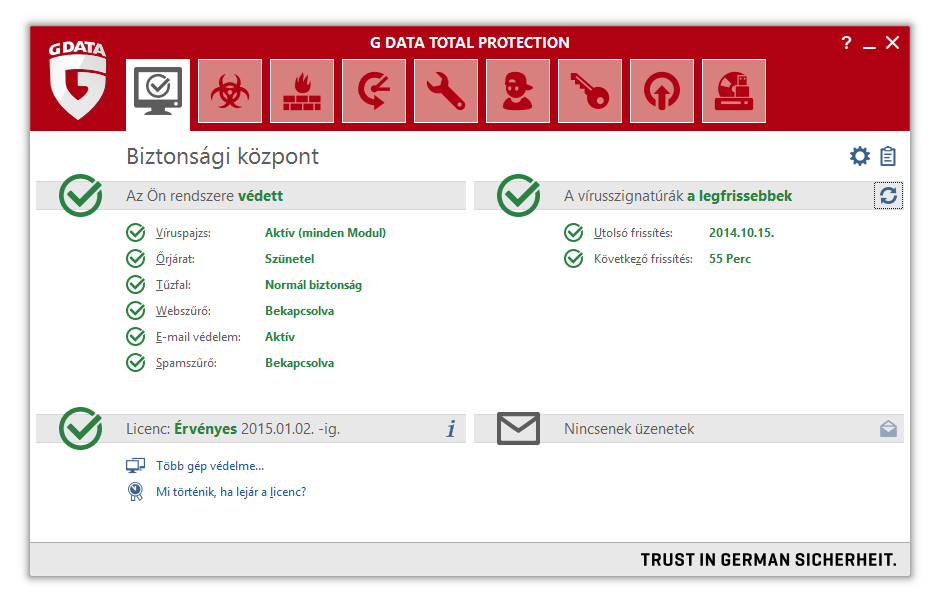This screenshot has height=601, width=940.
Task: Open the Device control tab
Action: point(734,91)
